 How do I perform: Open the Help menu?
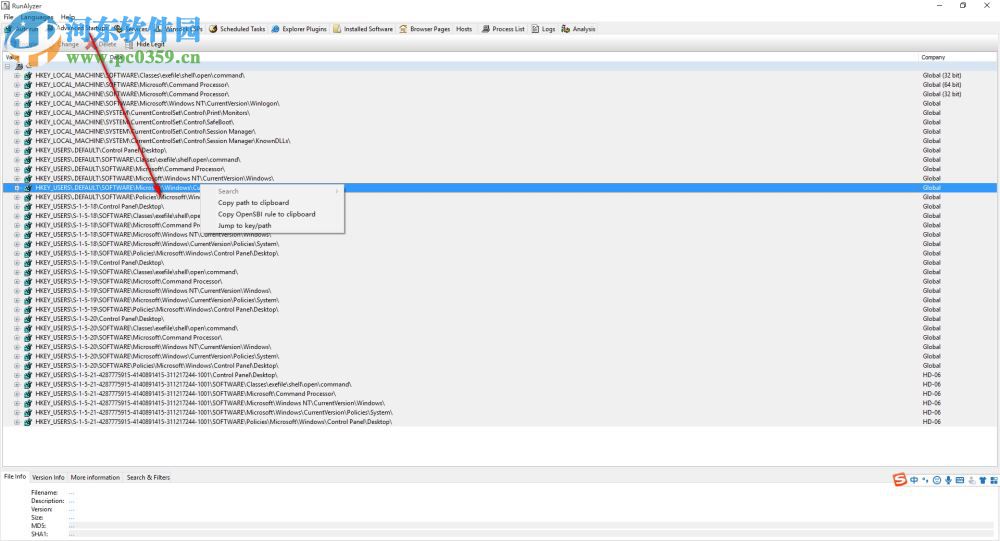point(68,17)
